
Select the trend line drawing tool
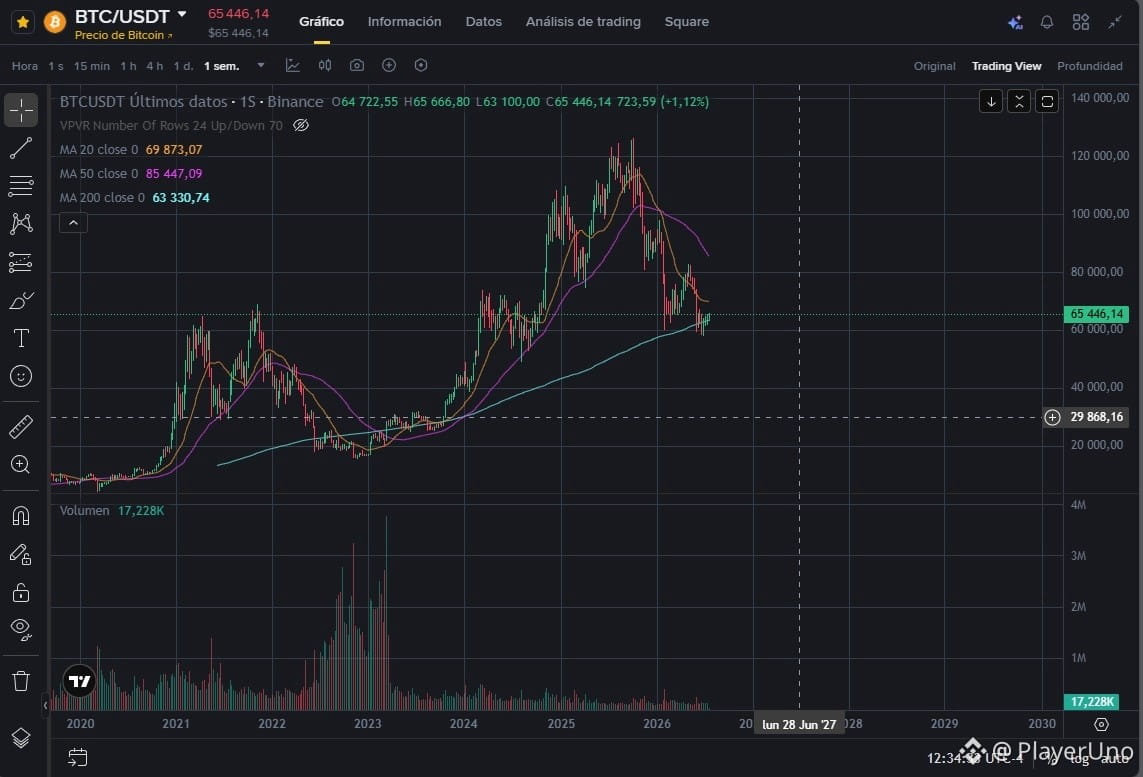[21, 148]
